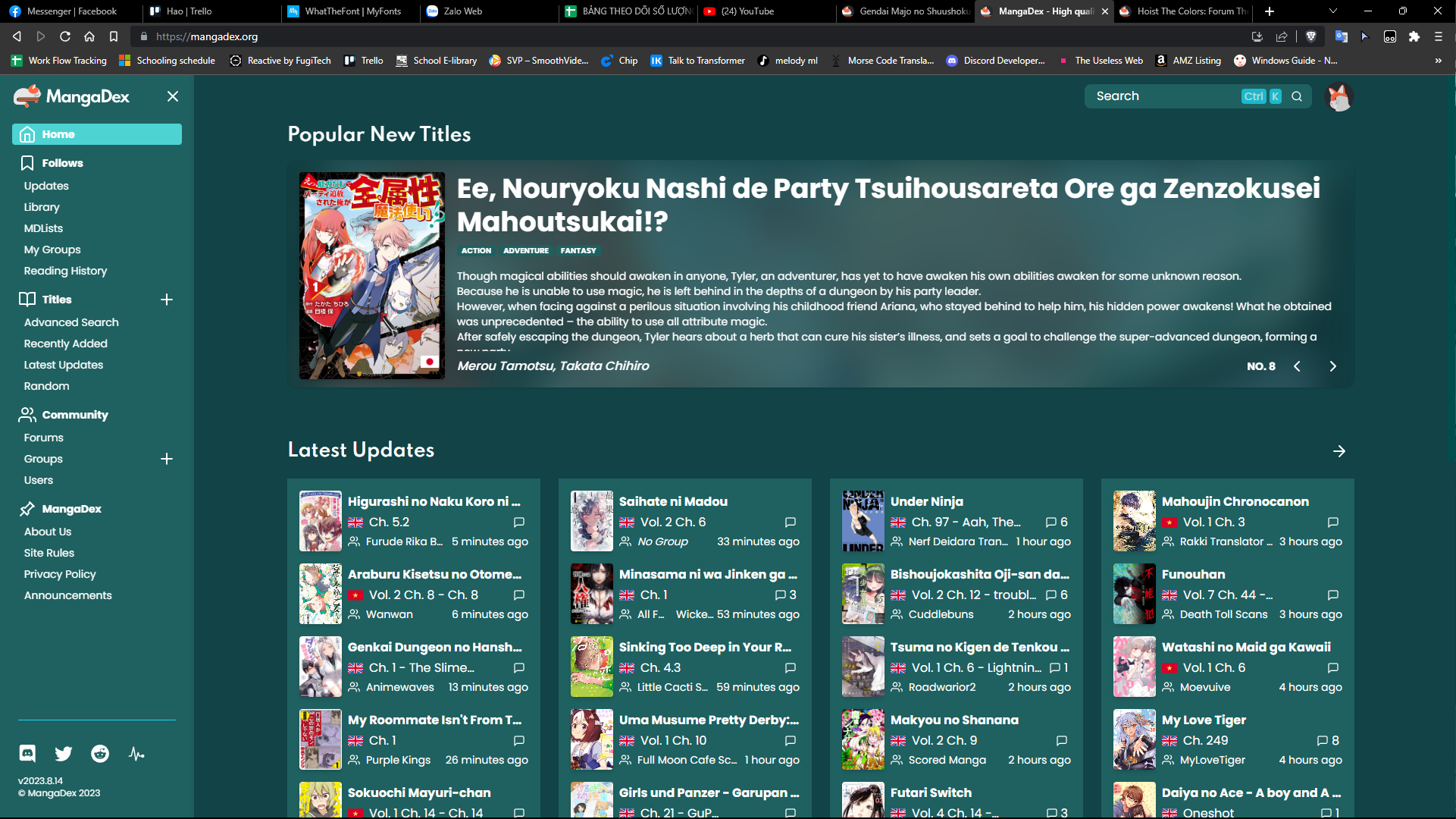1456x819 pixels.
Task: Show more bookmarks chevron
Action: (1439, 61)
